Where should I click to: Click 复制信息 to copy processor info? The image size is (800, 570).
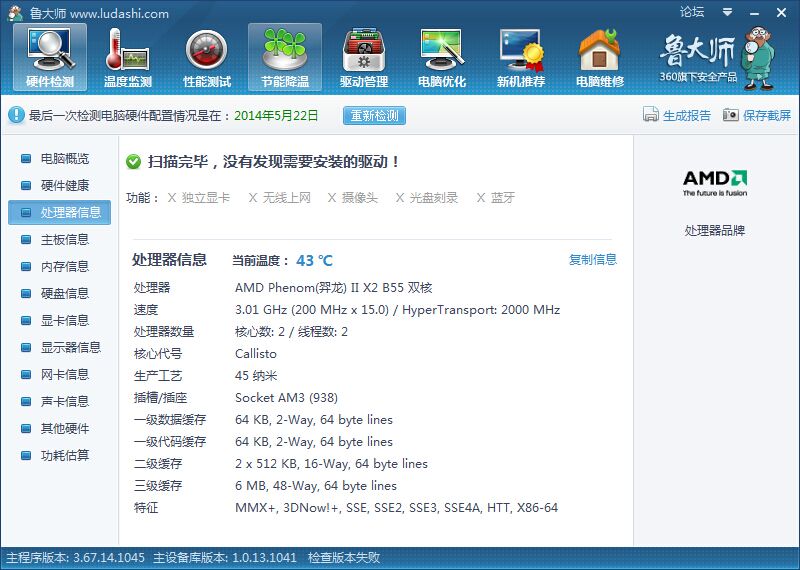(x=593, y=260)
